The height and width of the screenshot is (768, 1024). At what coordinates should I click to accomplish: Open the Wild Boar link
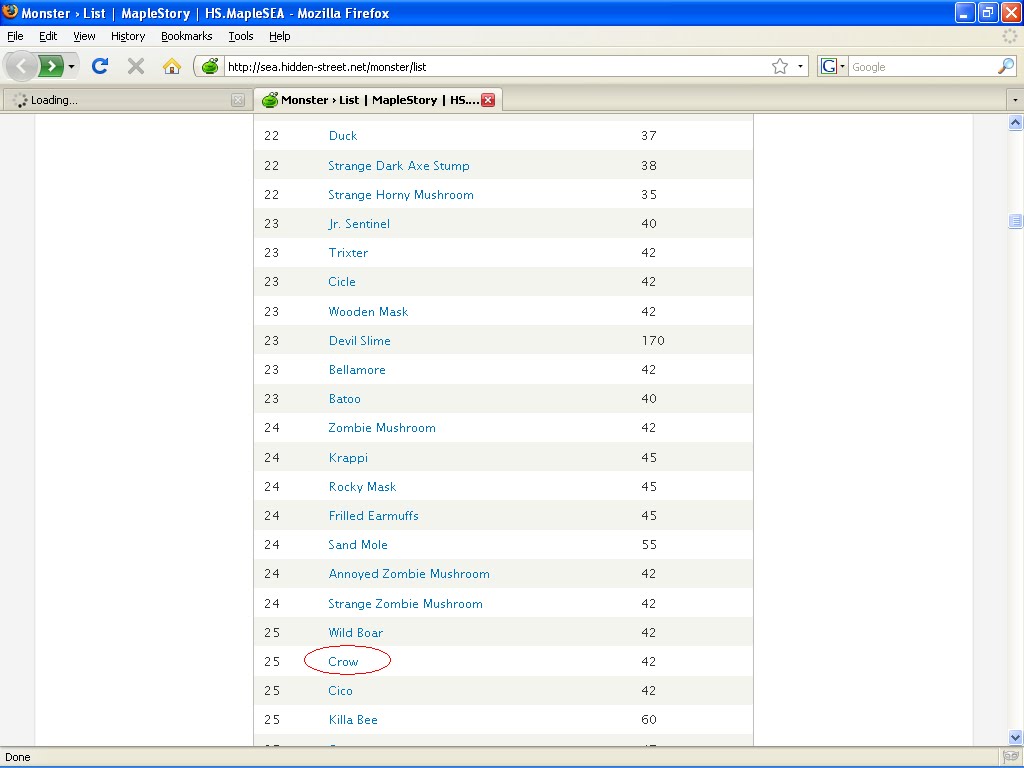click(x=355, y=632)
